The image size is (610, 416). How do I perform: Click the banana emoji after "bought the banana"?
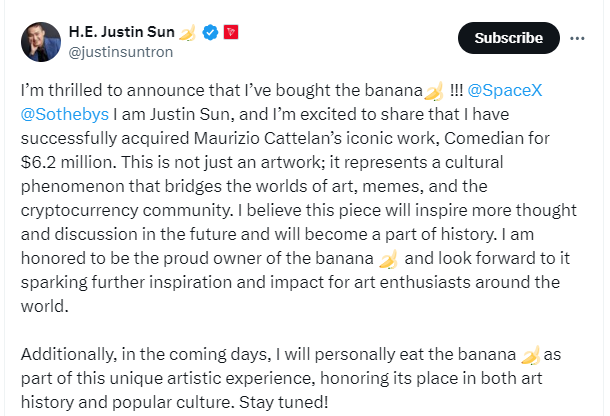point(434,91)
